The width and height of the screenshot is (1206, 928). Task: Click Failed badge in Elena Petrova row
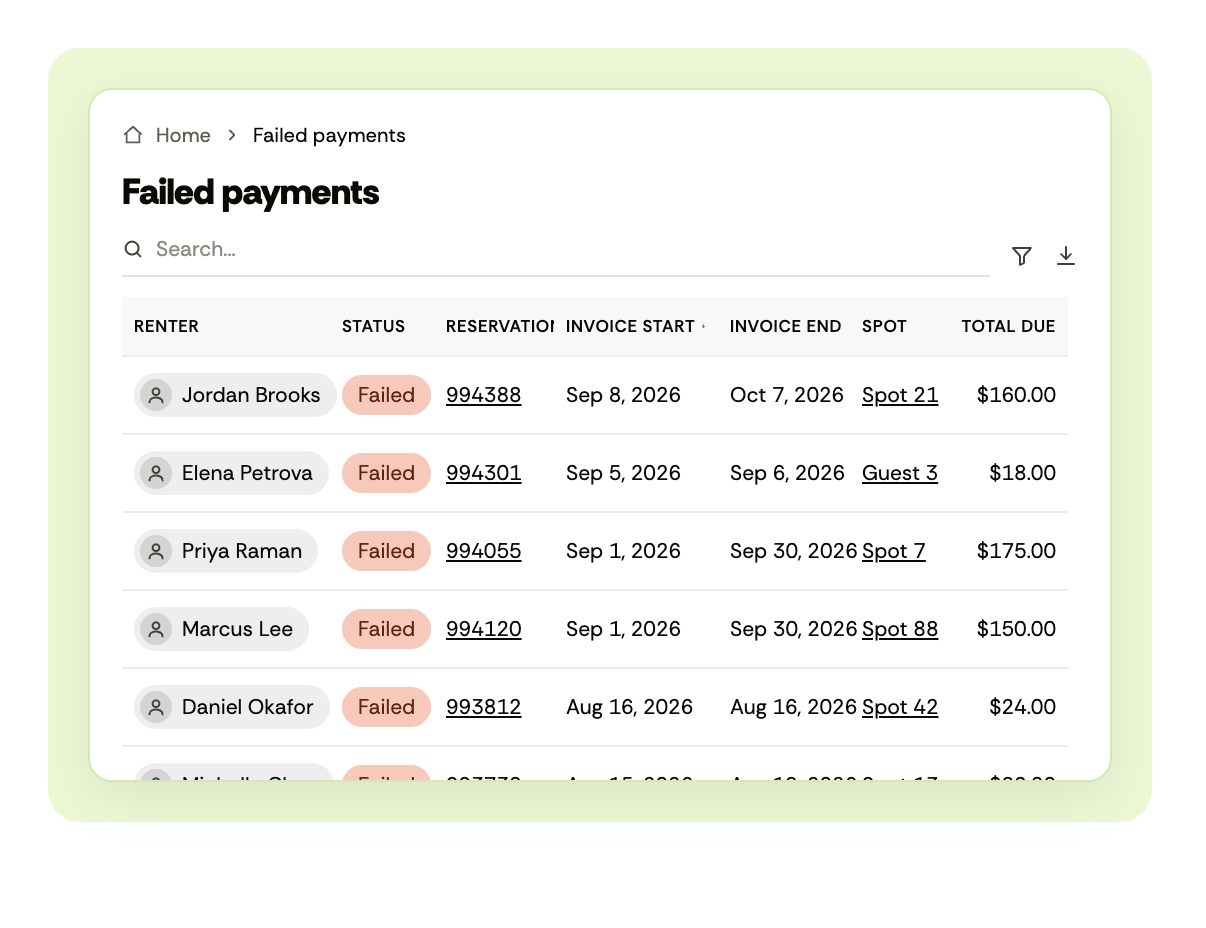386,473
